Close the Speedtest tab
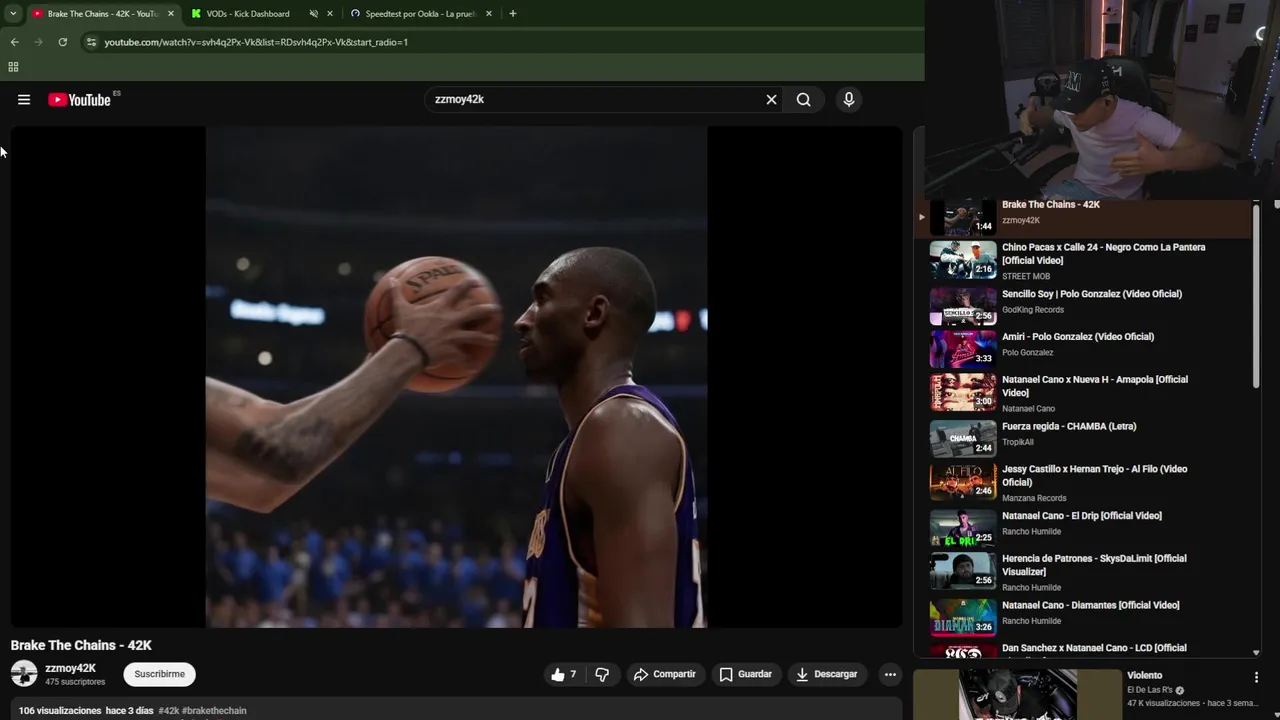This screenshot has height=720, width=1280. (x=487, y=14)
